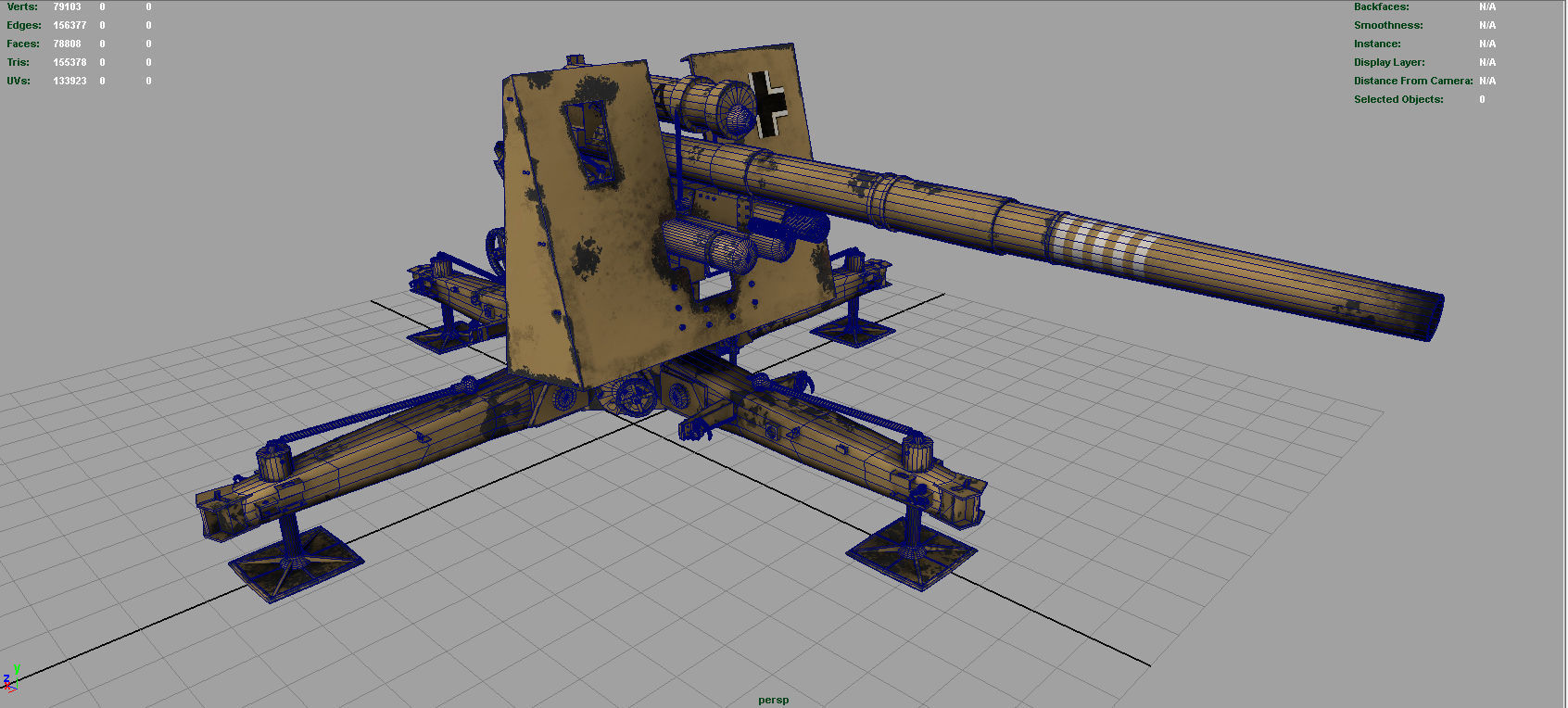Click the 'UVs:' heads-up display label
This screenshot has width=1568, height=708.
[19, 81]
